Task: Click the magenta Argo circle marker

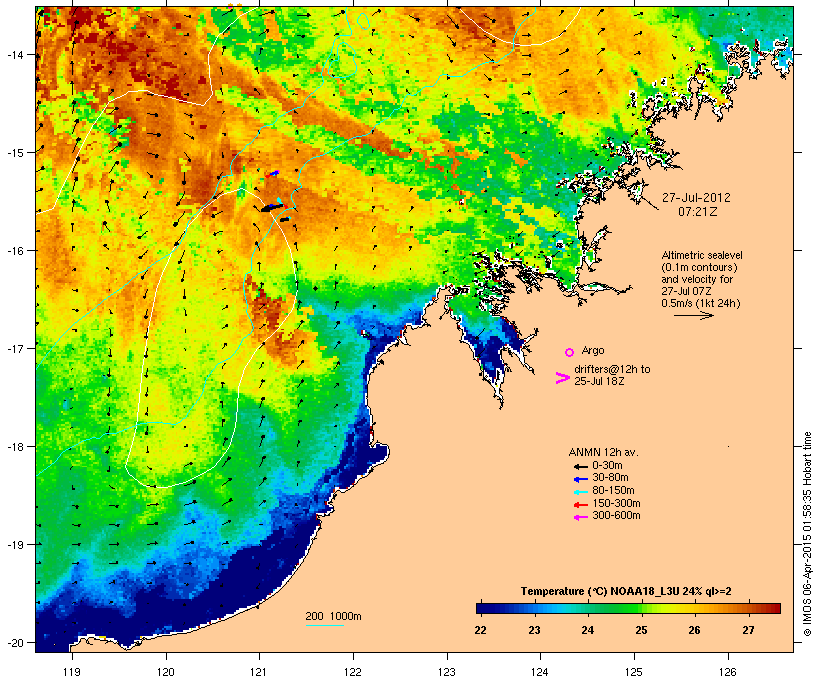Action: [570, 353]
